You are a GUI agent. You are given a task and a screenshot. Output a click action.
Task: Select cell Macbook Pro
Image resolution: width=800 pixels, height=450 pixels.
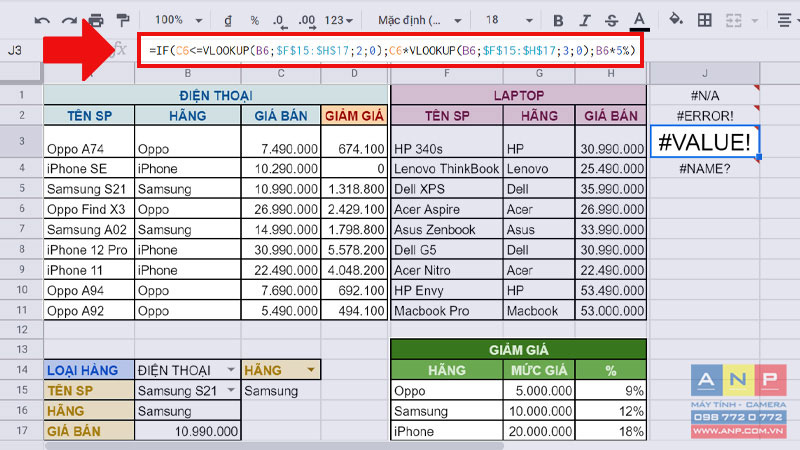pyautogui.click(x=447, y=311)
